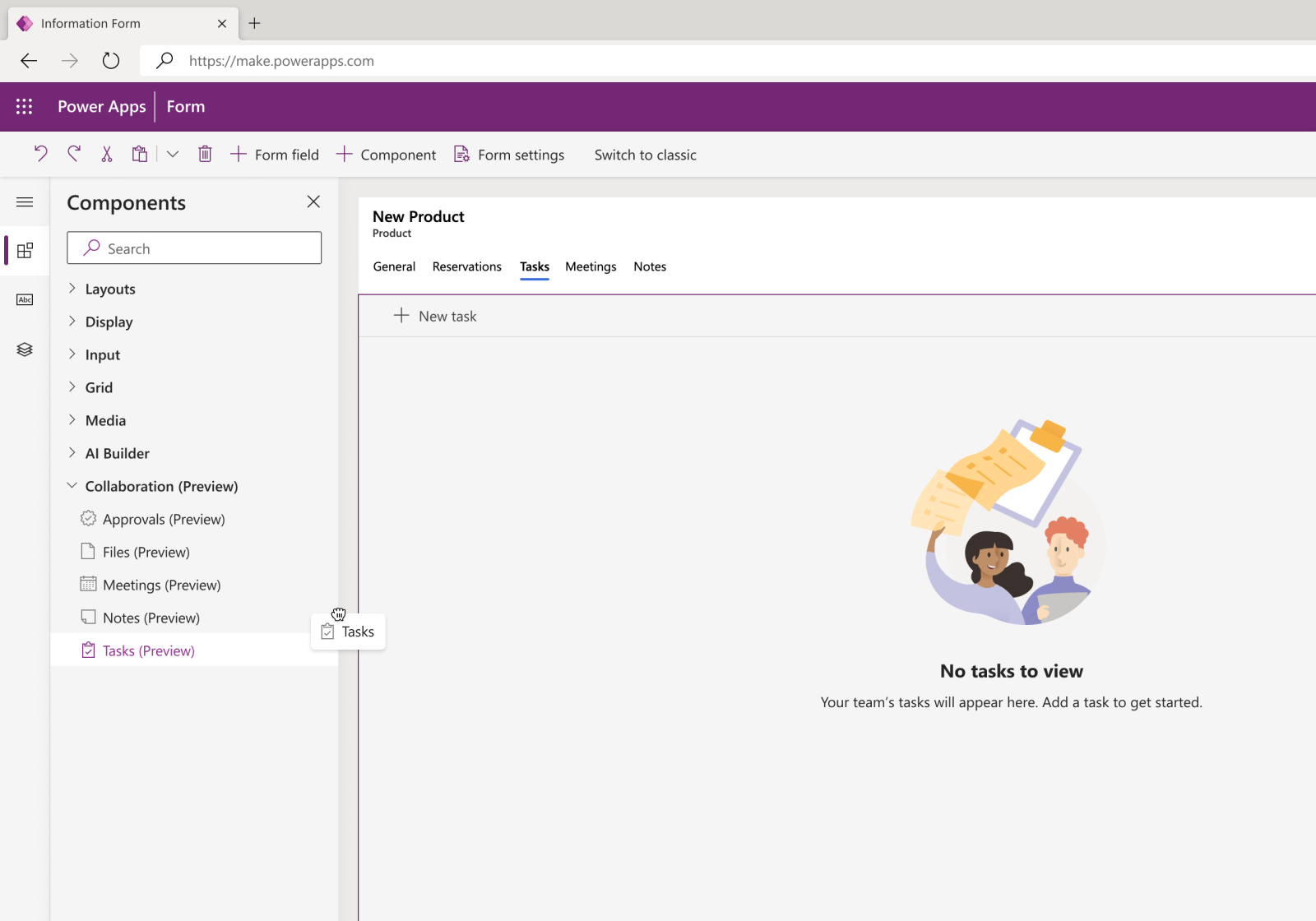
Task: Click the Components search field
Action: tap(194, 248)
